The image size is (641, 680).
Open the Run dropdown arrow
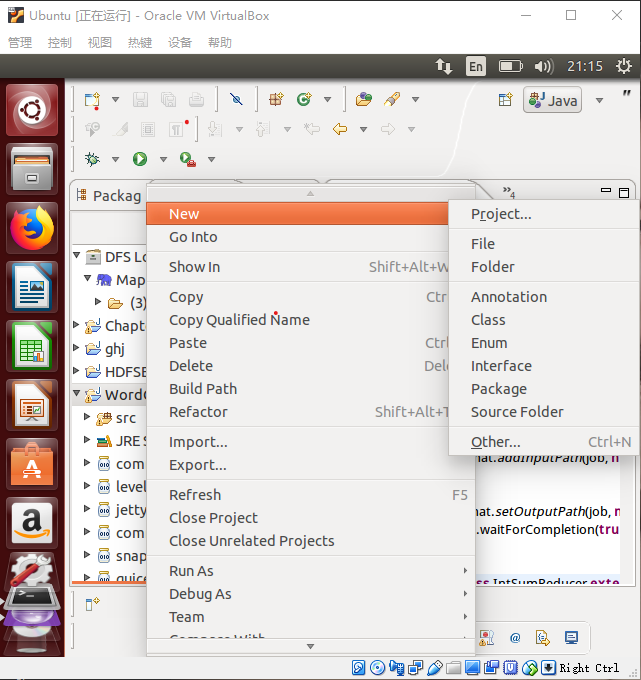click(163, 160)
